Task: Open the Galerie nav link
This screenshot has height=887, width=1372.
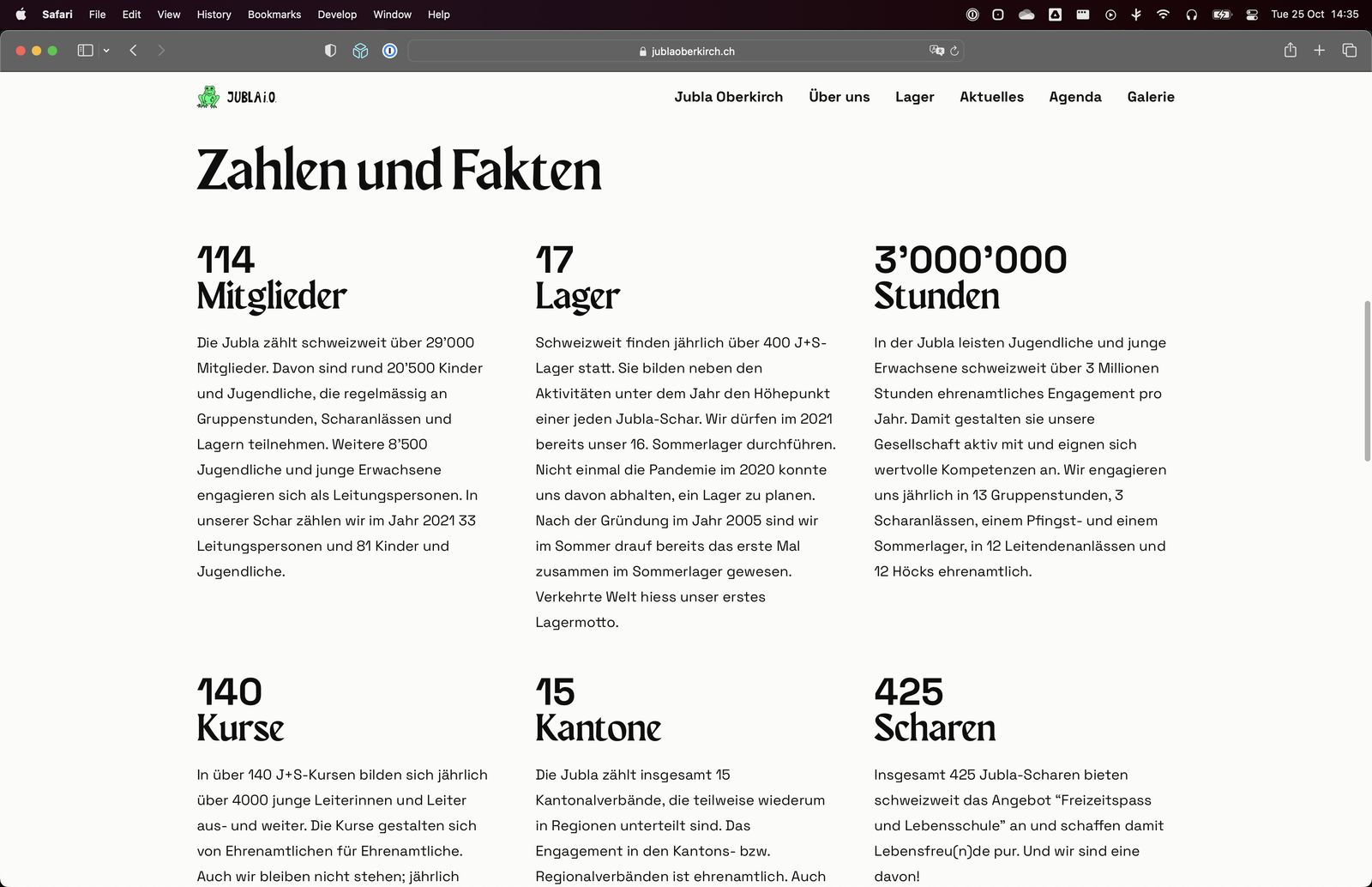Action: click(1151, 97)
